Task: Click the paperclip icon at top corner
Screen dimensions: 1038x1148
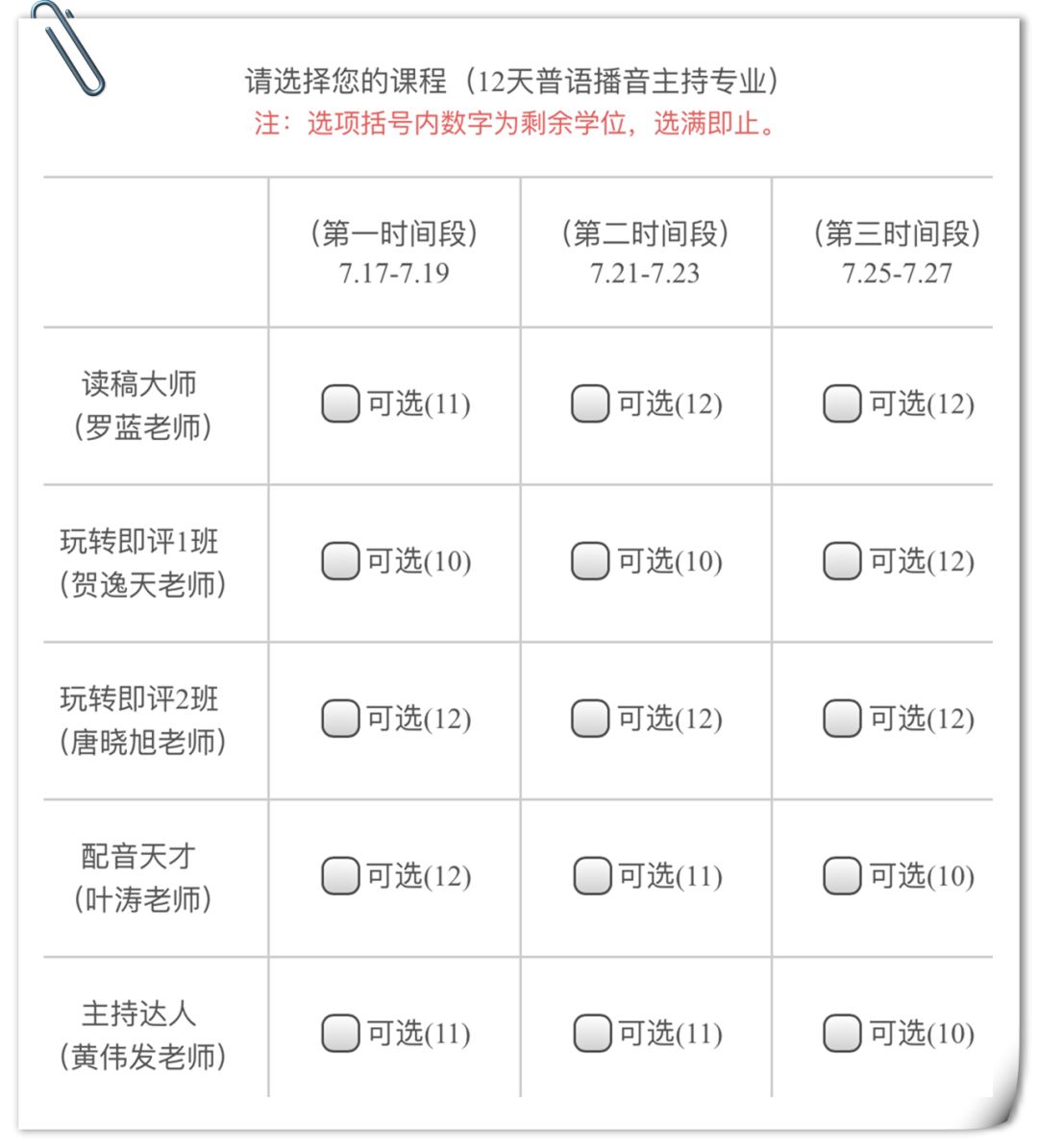Action: click(68, 48)
